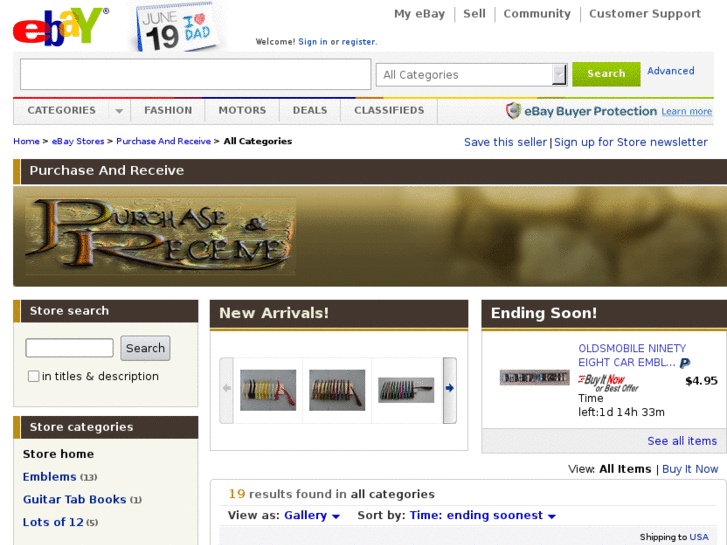Click the Store search text field
727x545 pixels.
point(69,348)
